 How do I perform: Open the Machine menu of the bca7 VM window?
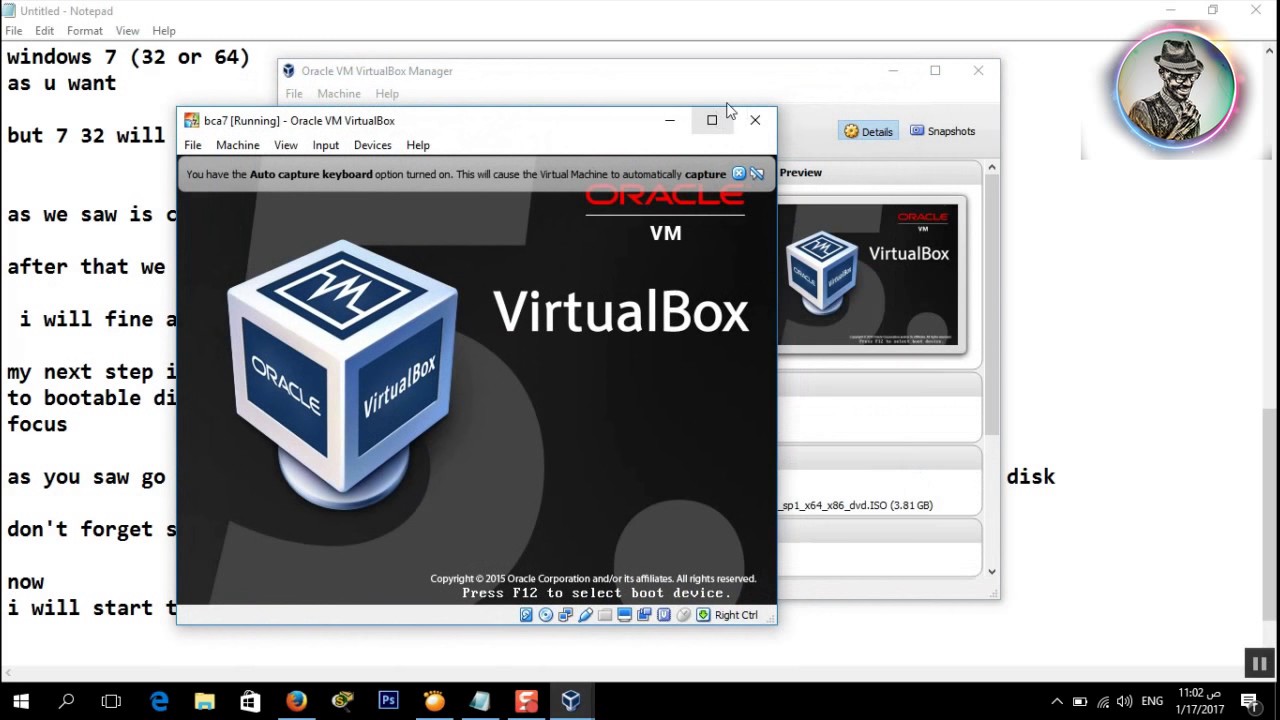(x=238, y=145)
